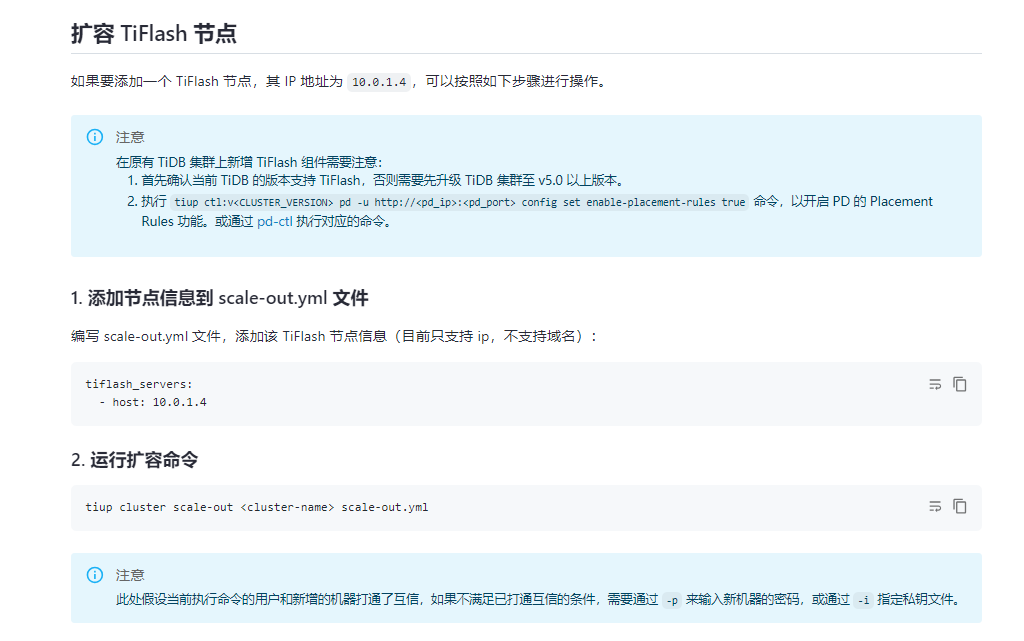Copy the tiup cluster scale-out command
The image size is (1024, 641).
tap(959, 507)
